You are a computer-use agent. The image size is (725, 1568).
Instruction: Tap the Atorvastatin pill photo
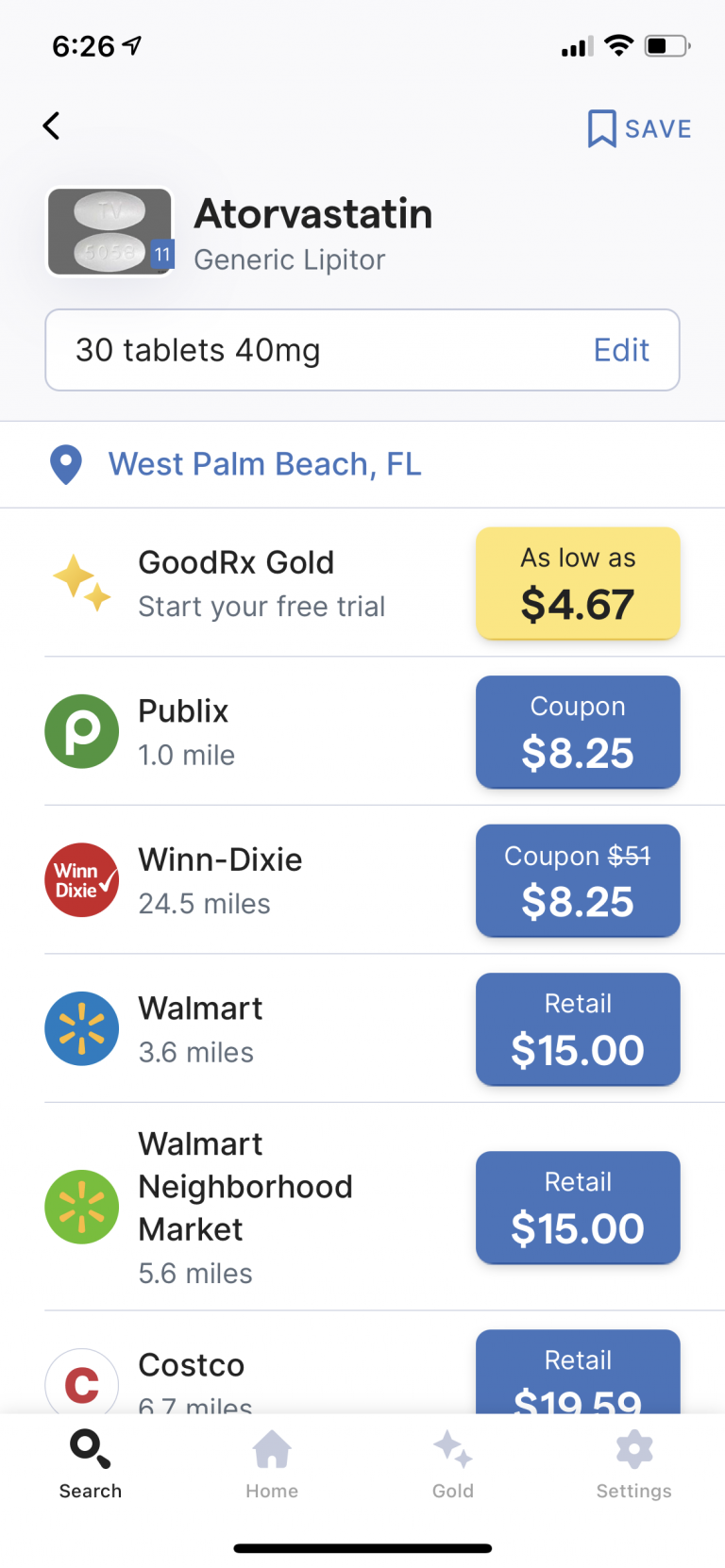point(110,230)
